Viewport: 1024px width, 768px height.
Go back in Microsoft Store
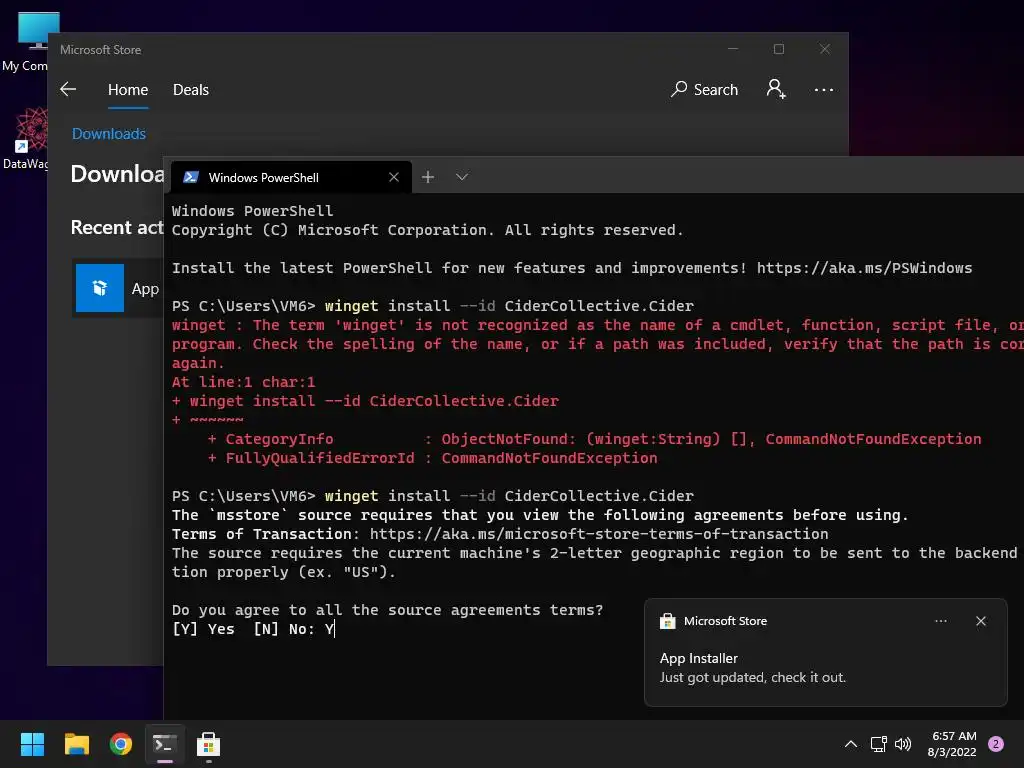(68, 89)
